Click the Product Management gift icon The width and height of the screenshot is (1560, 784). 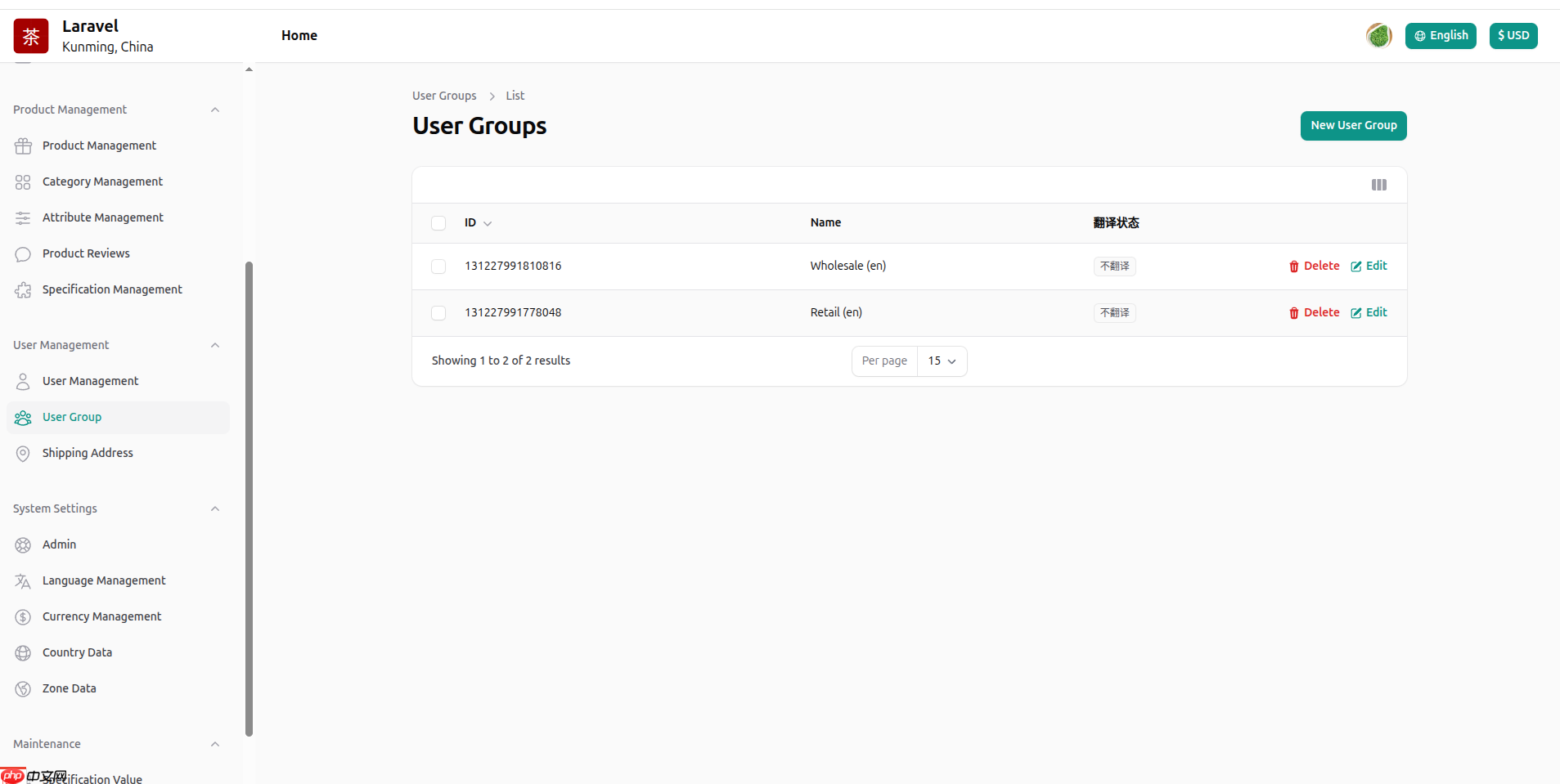point(23,146)
